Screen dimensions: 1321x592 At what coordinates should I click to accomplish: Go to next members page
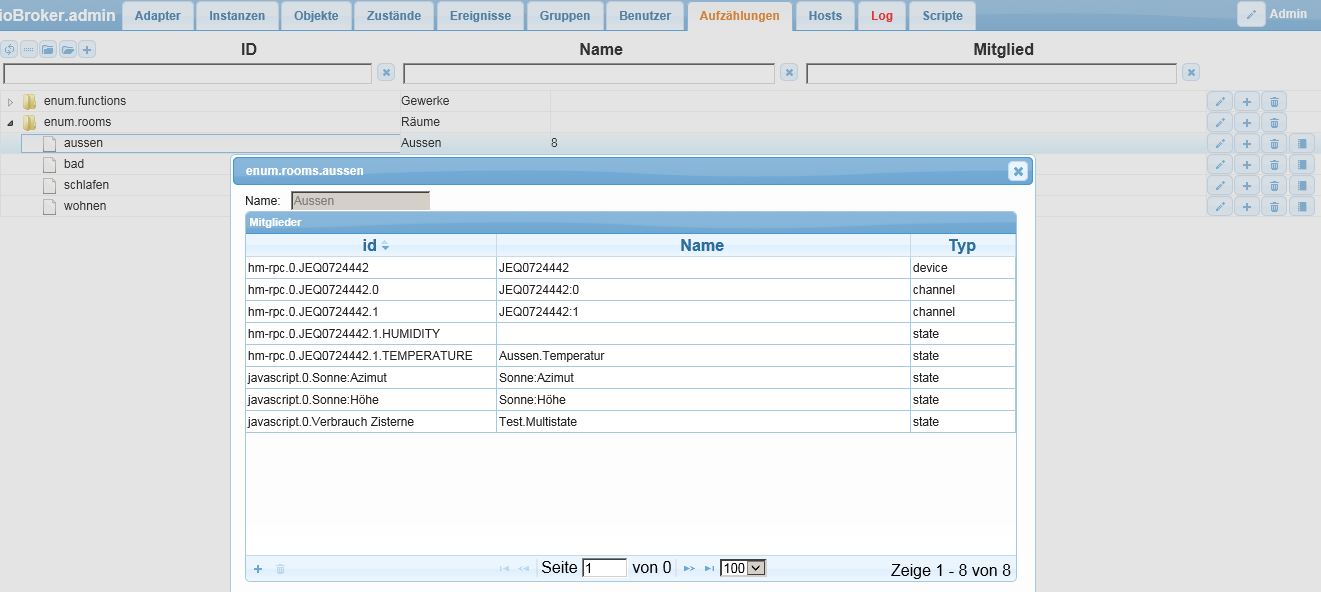coord(688,569)
